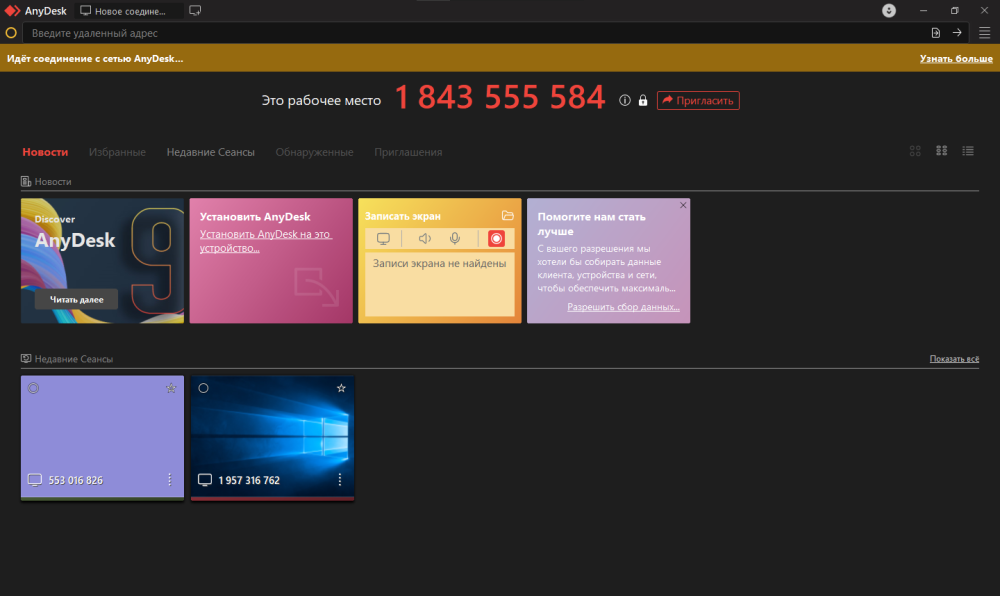Viewport: 1000px width, 596px height.
Task: Switch to large tiles view
Action: coord(915,151)
